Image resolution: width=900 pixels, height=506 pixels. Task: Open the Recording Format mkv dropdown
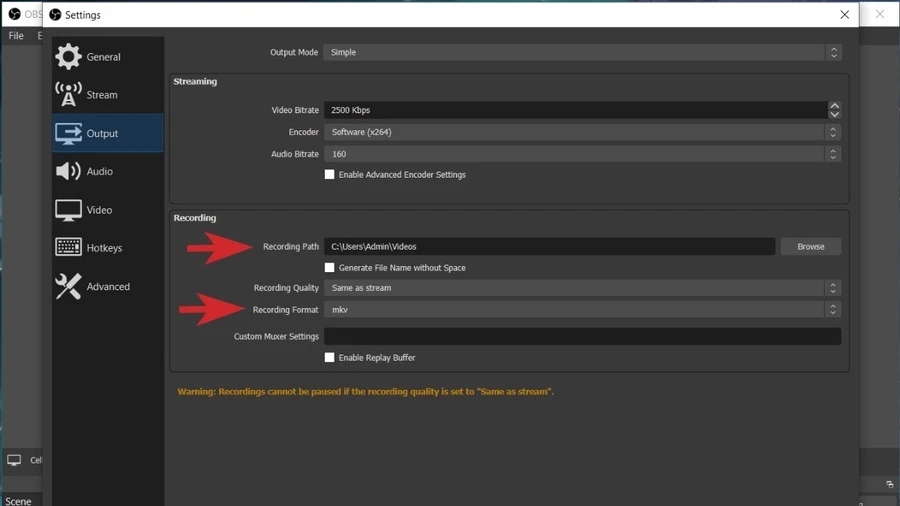[x=582, y=309]
